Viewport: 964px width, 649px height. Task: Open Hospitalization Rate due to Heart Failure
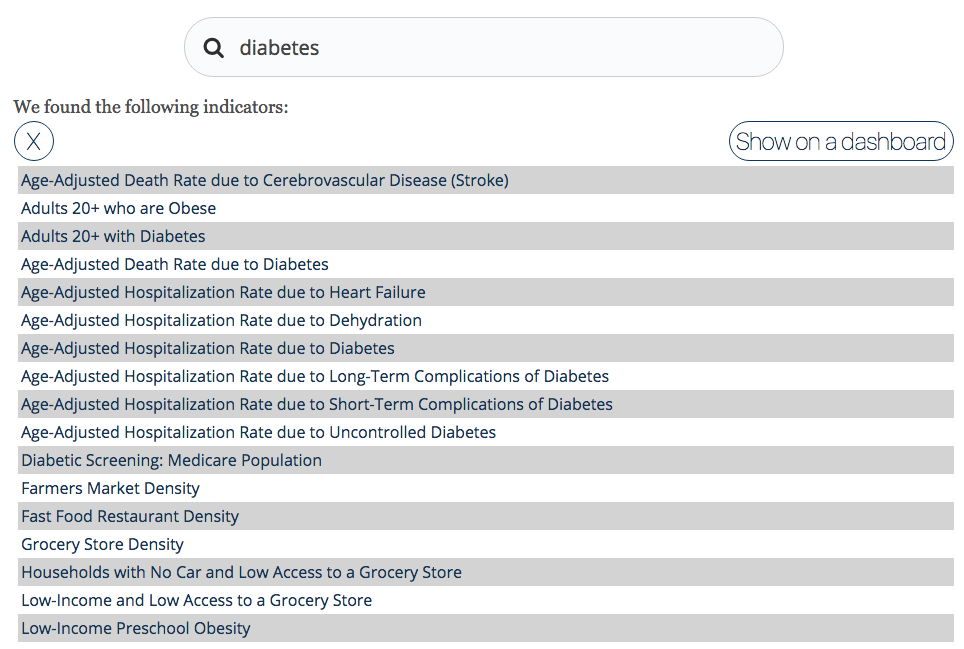[223, 293]
